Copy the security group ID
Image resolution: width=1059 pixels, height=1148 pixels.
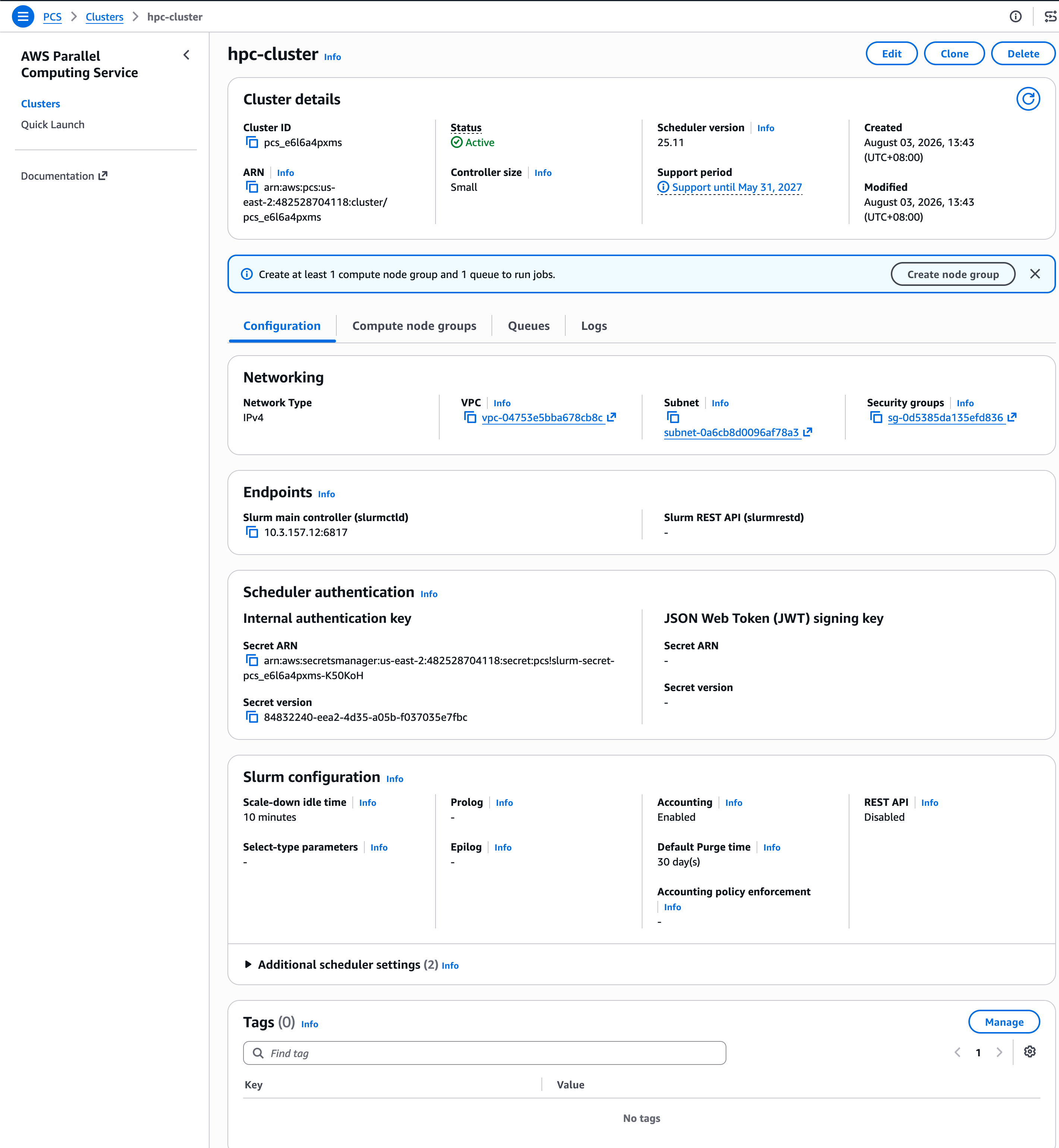click(876, 417)
